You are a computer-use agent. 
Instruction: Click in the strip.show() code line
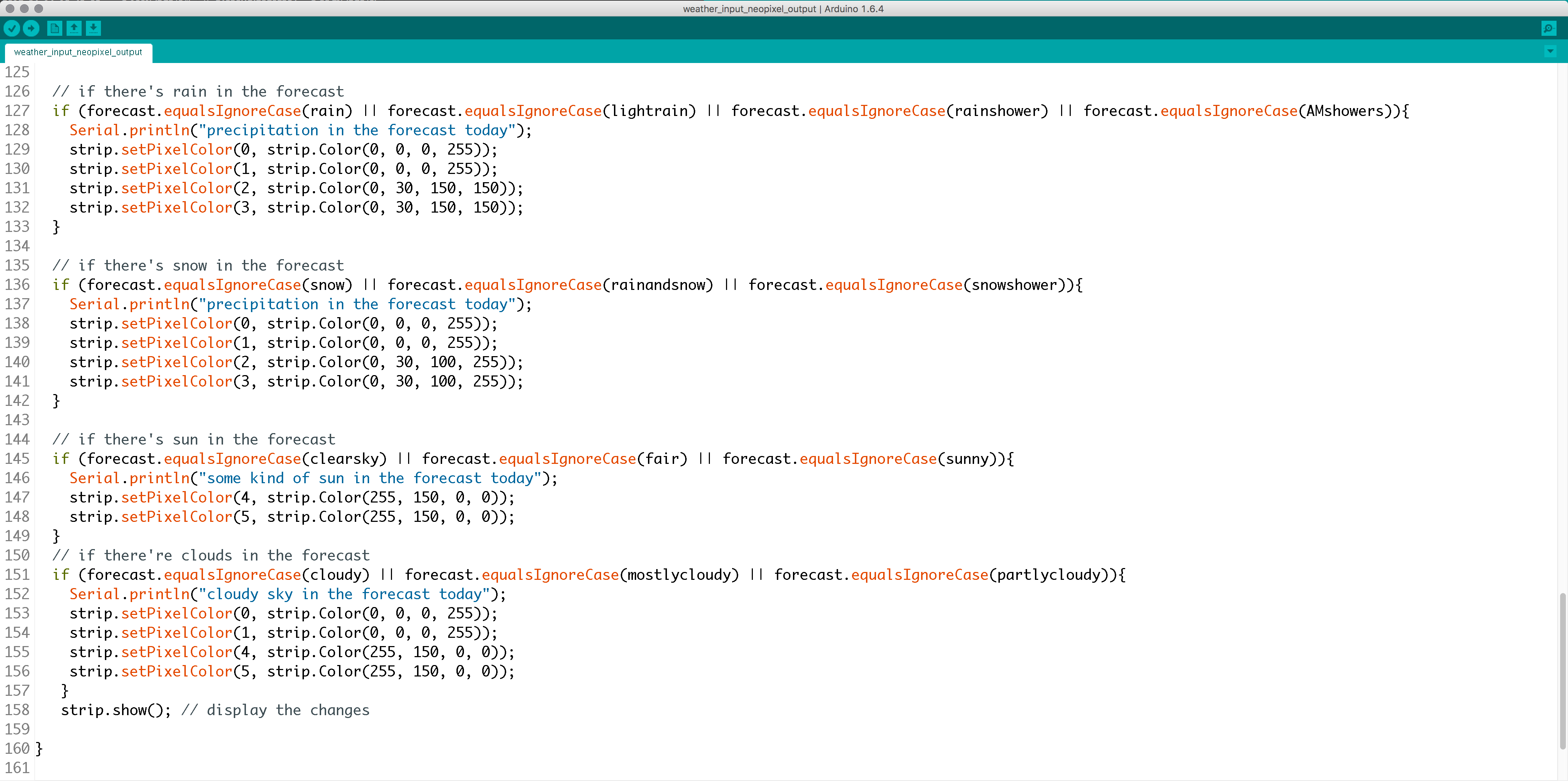coord(116,710)
